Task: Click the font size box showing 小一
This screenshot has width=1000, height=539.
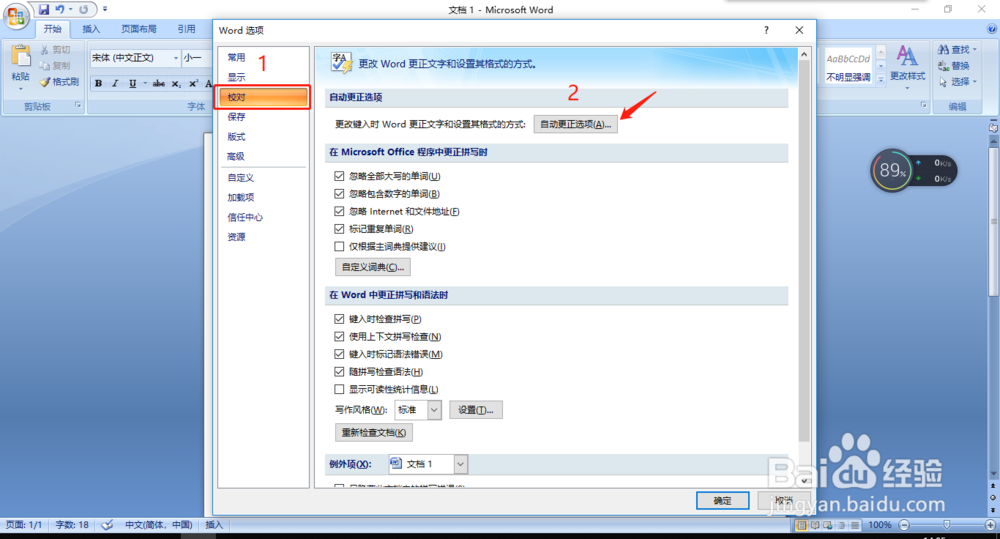Action: coord(195,58)
